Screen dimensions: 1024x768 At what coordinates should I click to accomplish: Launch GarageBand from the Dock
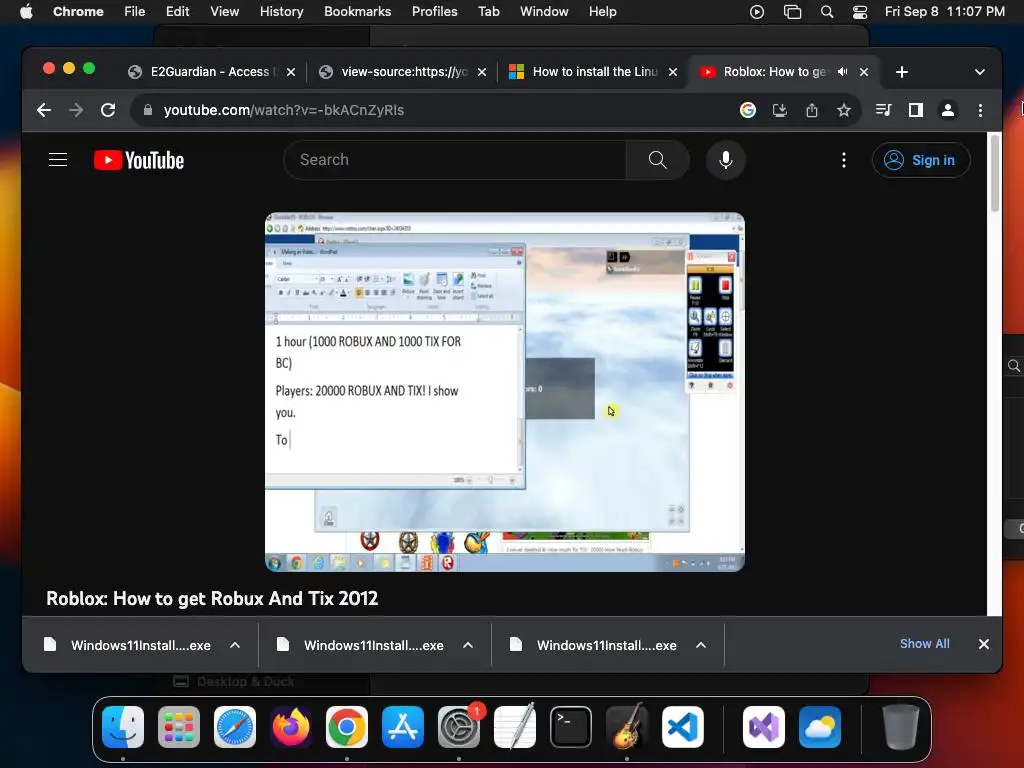[627, 727]
